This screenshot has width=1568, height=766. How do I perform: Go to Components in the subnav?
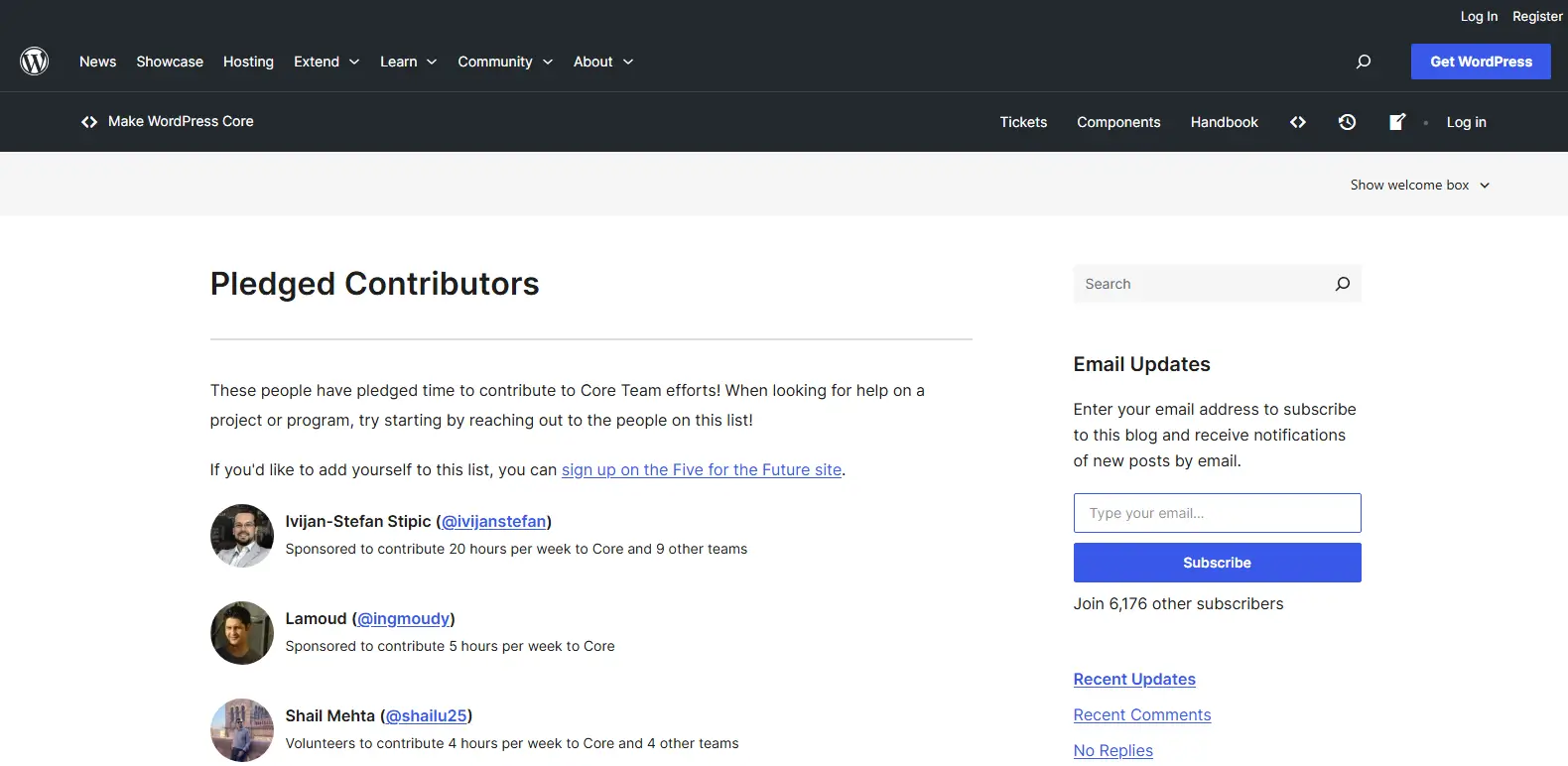pos(1118,122)
